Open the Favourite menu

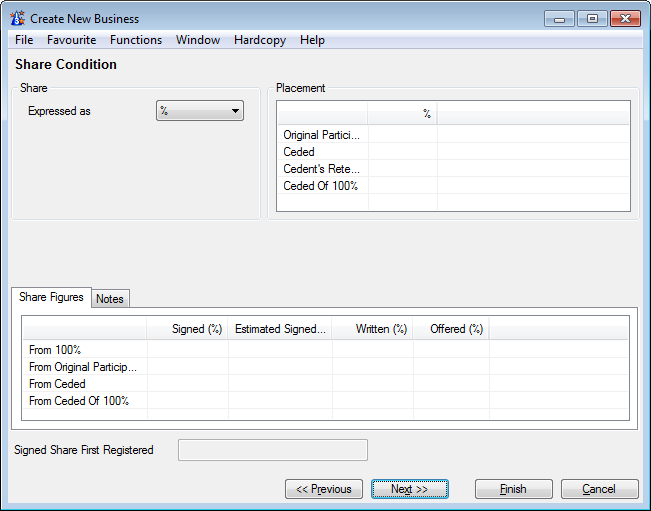coord(71,40)
